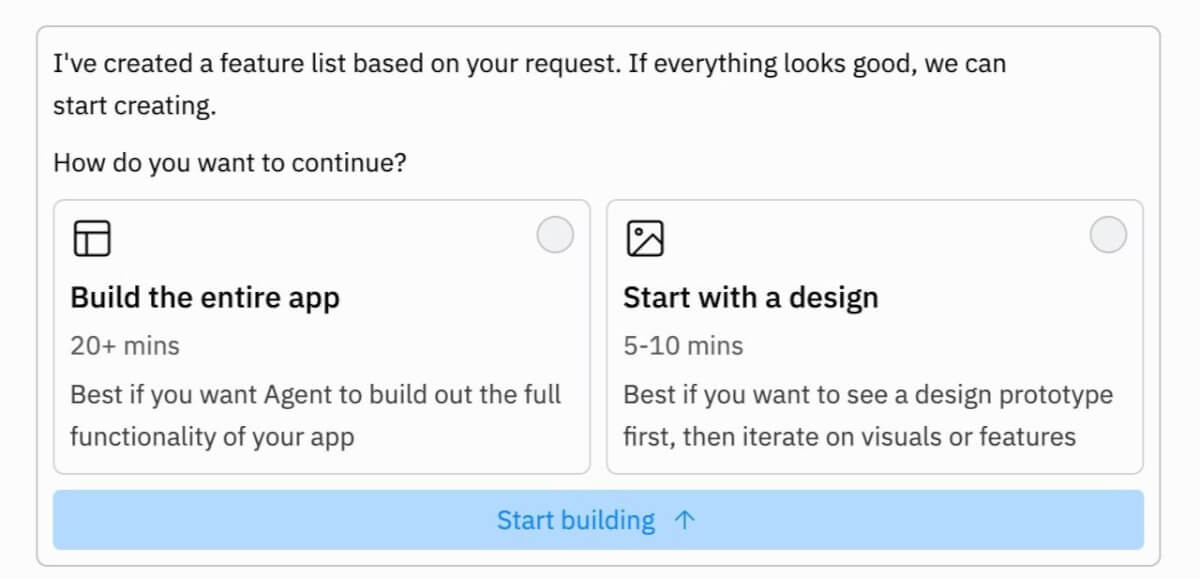Click the "Start building" text label
This screenshot has width=1200, height=578.
pyautogui.click(x=575, y=520)
